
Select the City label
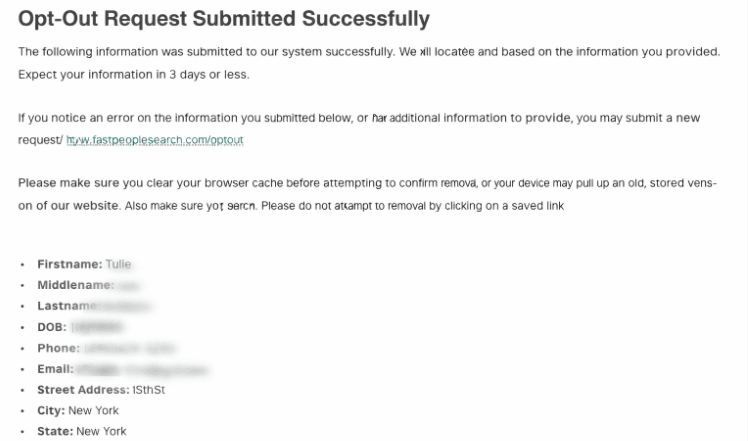52,411
